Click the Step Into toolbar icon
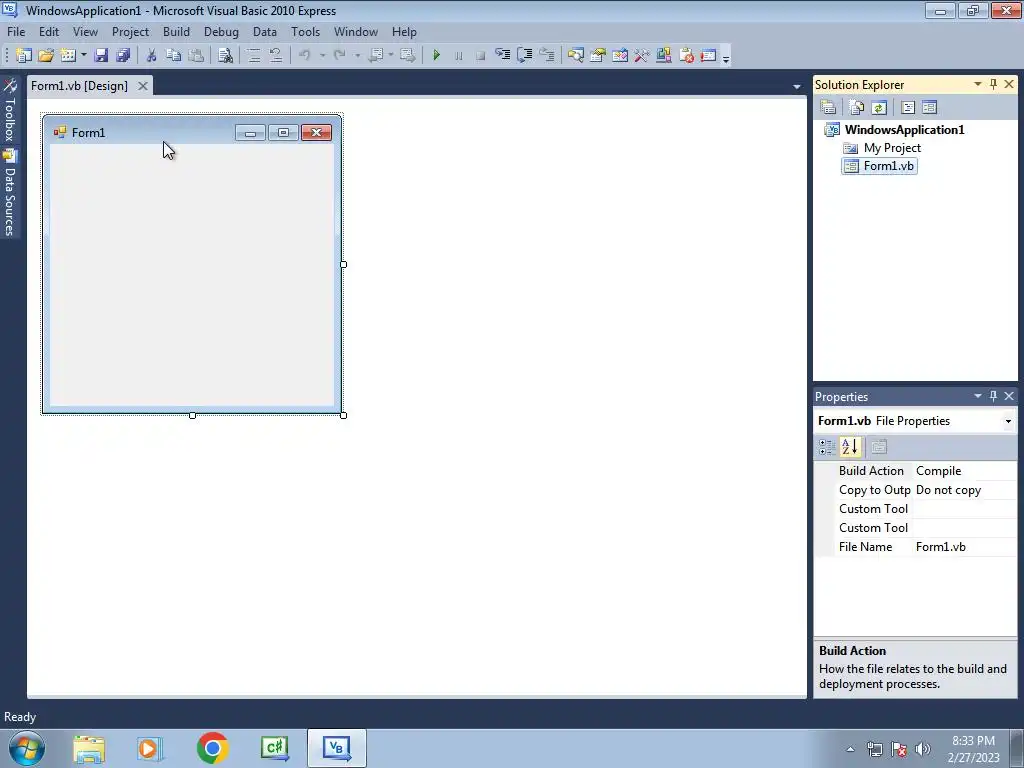Screen dimensions: 1024x768 (x=502, y=56)
